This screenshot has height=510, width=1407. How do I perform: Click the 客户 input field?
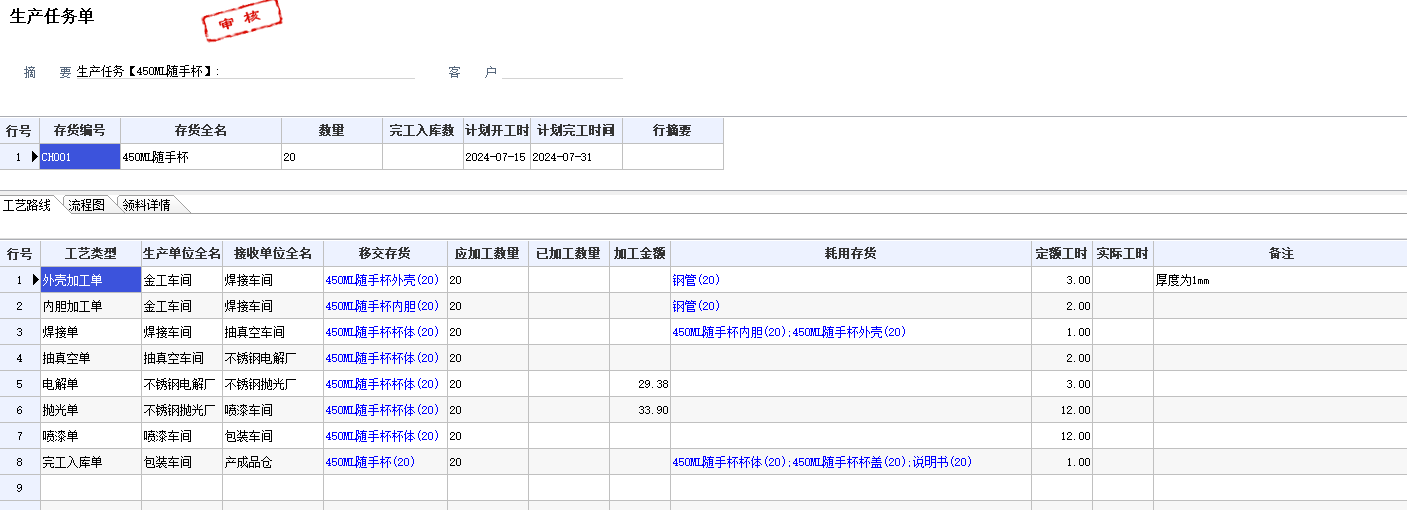tap(562, 72)
